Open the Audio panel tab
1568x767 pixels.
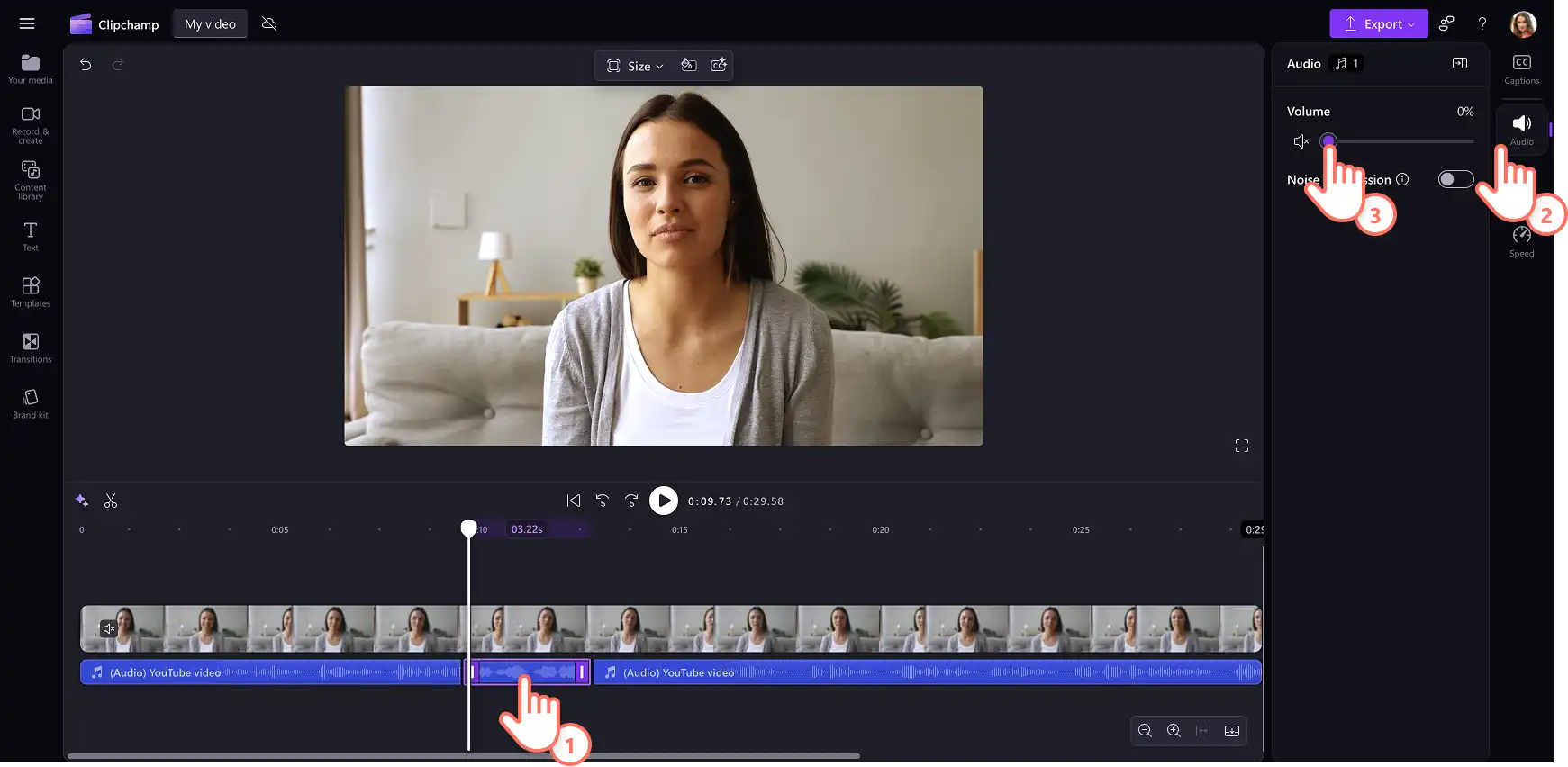tap(1521, 131)
